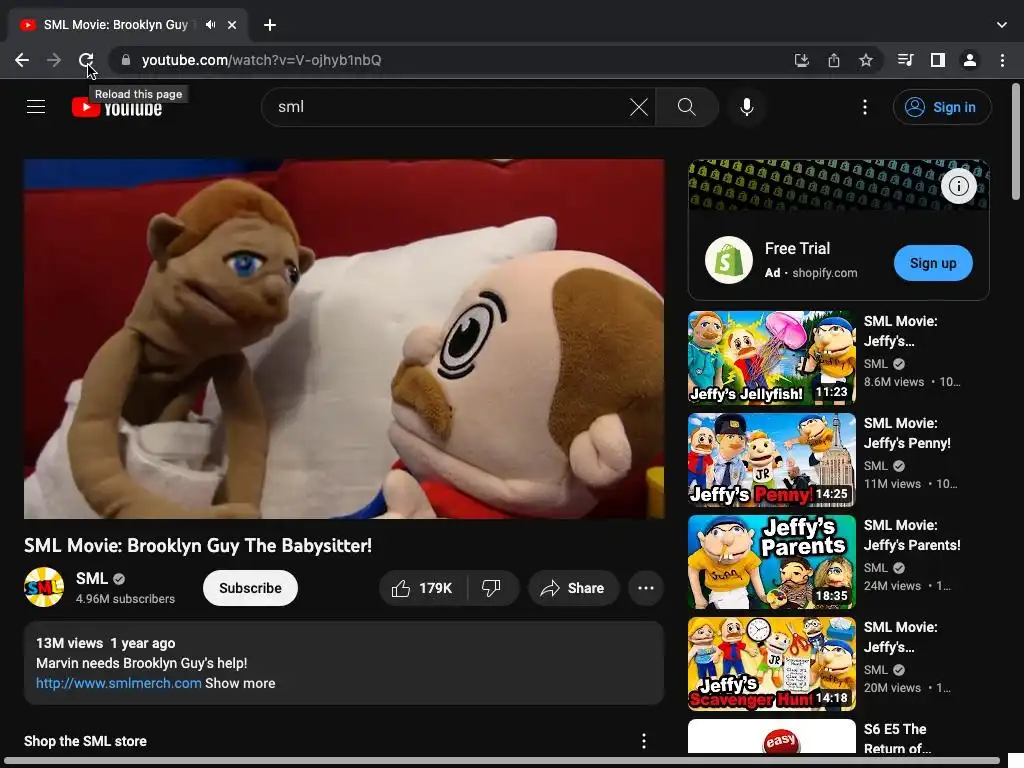Click the URL address bar
Screen dimensions: 1024x768
pyautogui.click(x=457, y=60)
